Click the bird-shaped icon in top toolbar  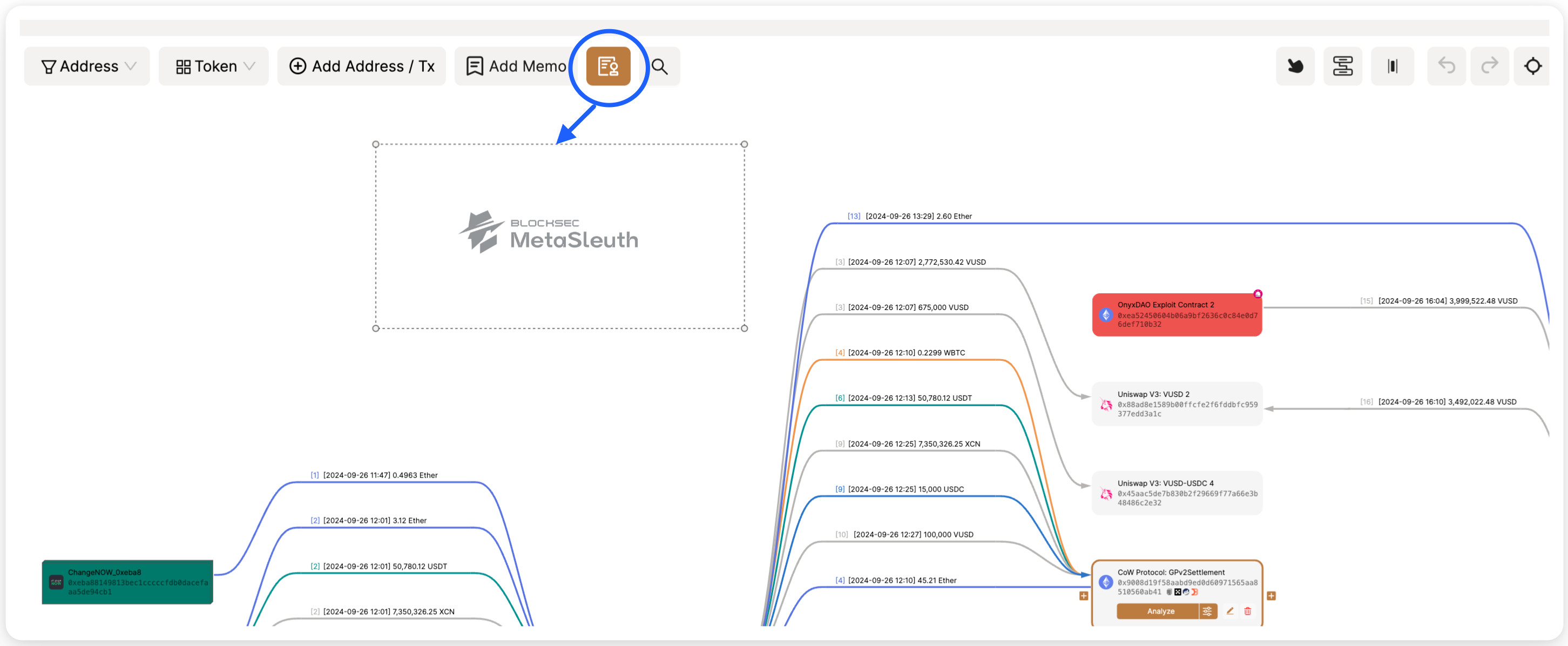1295,66
